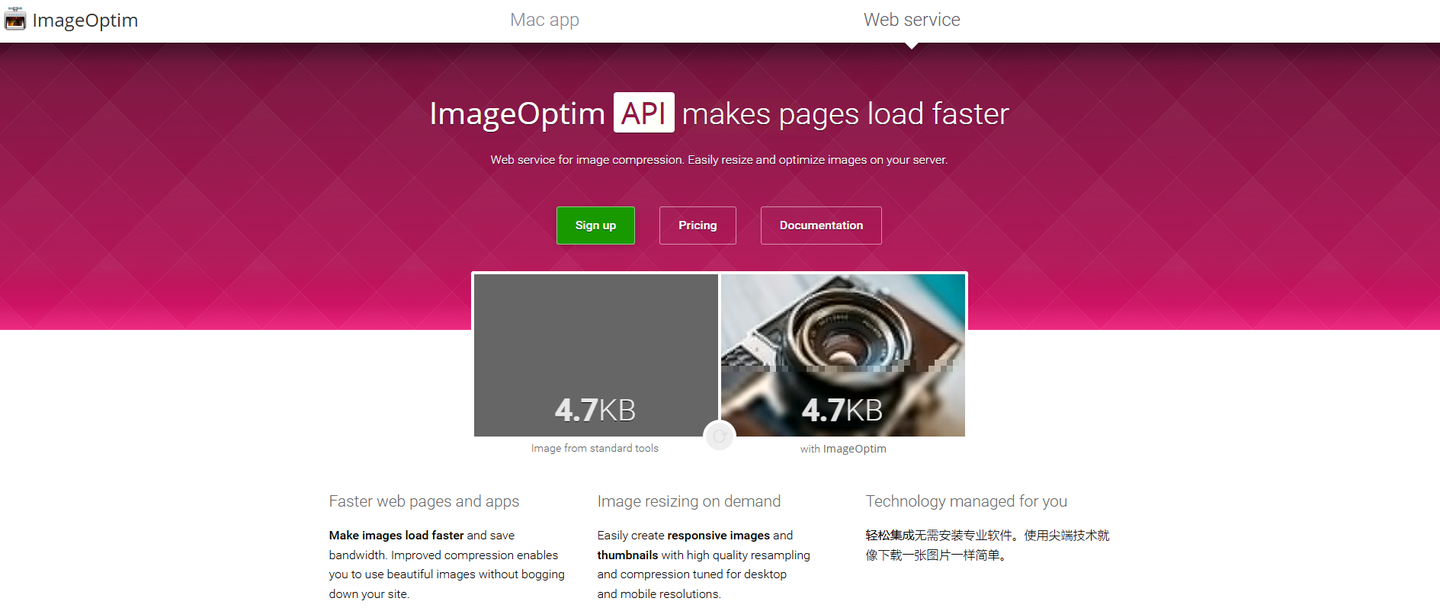Switch to the Mac app tab
The height and width of the screenshot is (611, 1440).
(544, 20)
